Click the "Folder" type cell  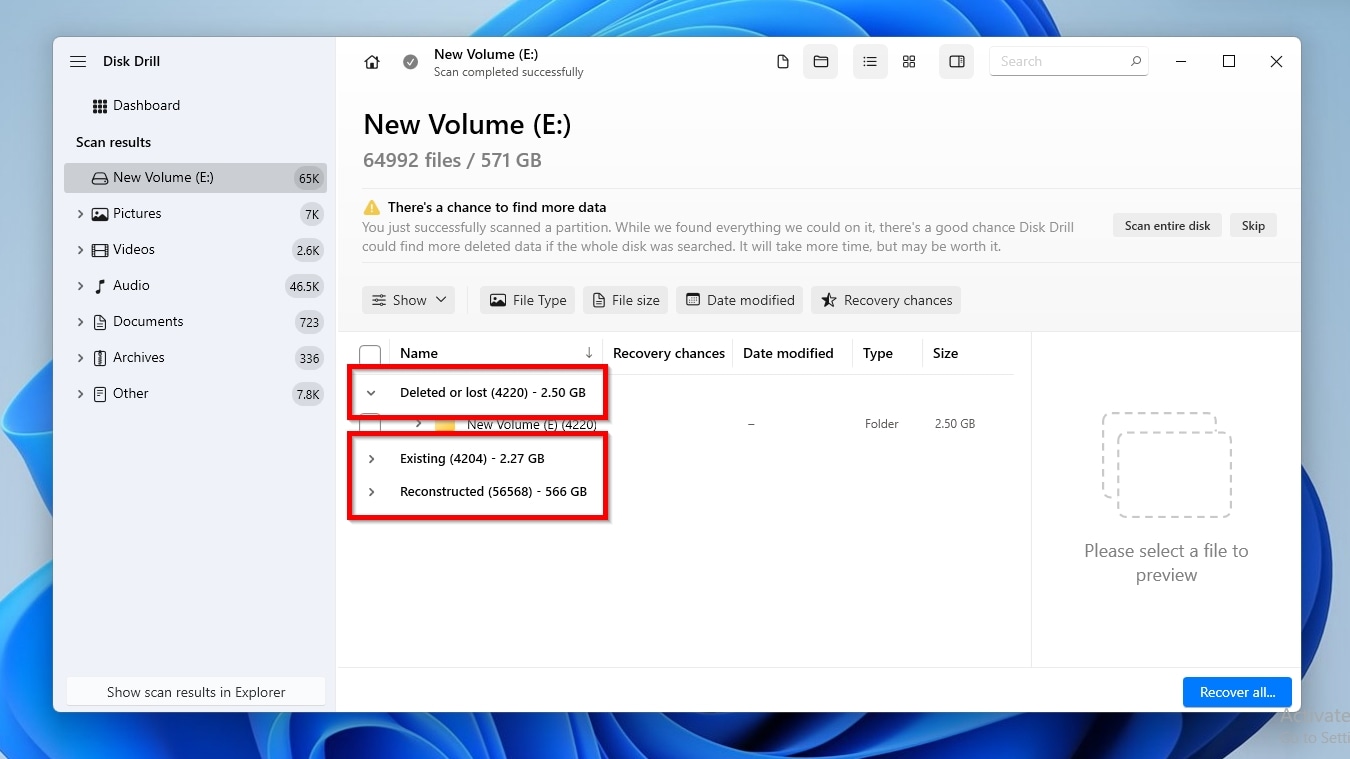882,424
